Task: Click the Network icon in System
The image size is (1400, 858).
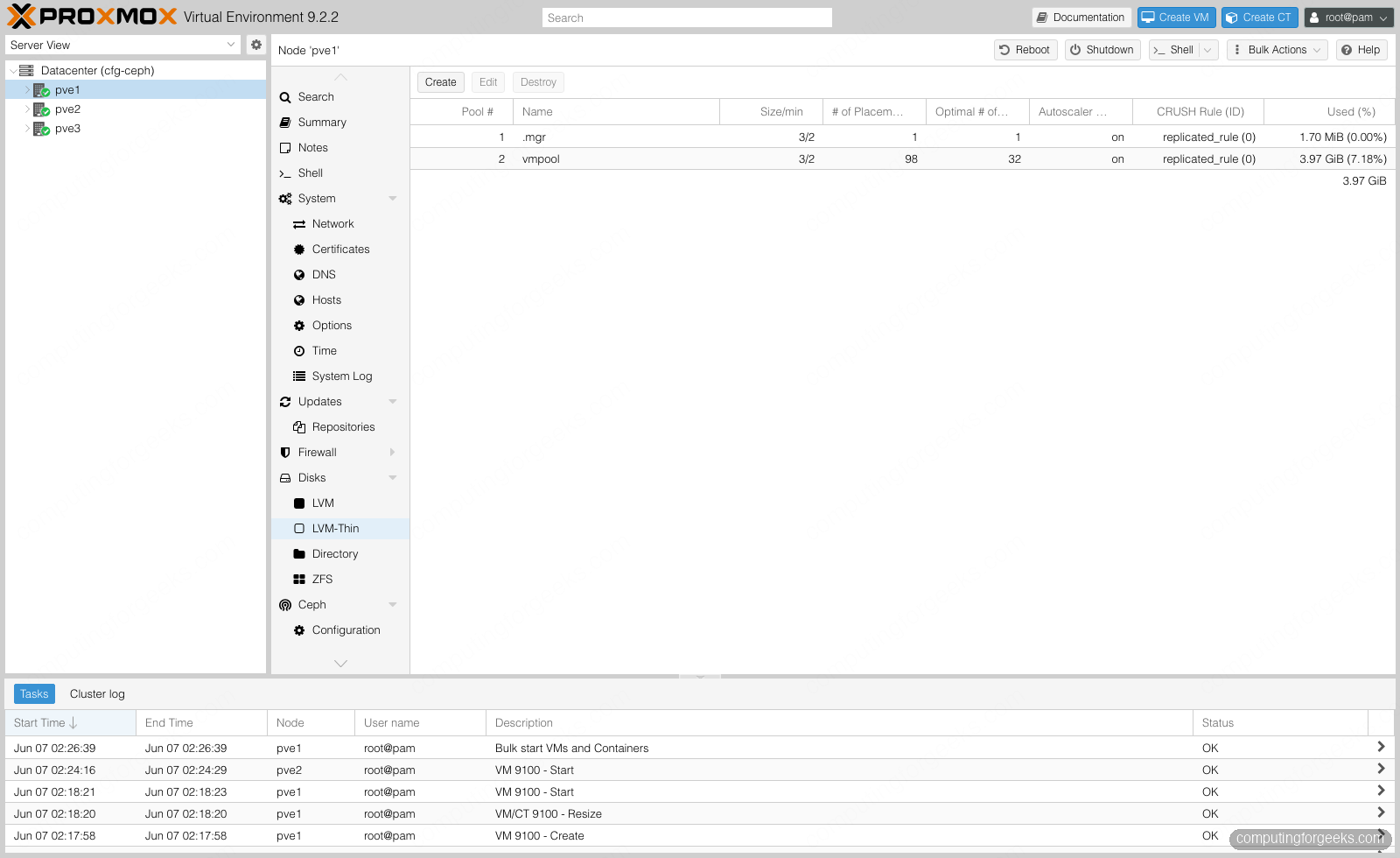Action: click(299, 224)
